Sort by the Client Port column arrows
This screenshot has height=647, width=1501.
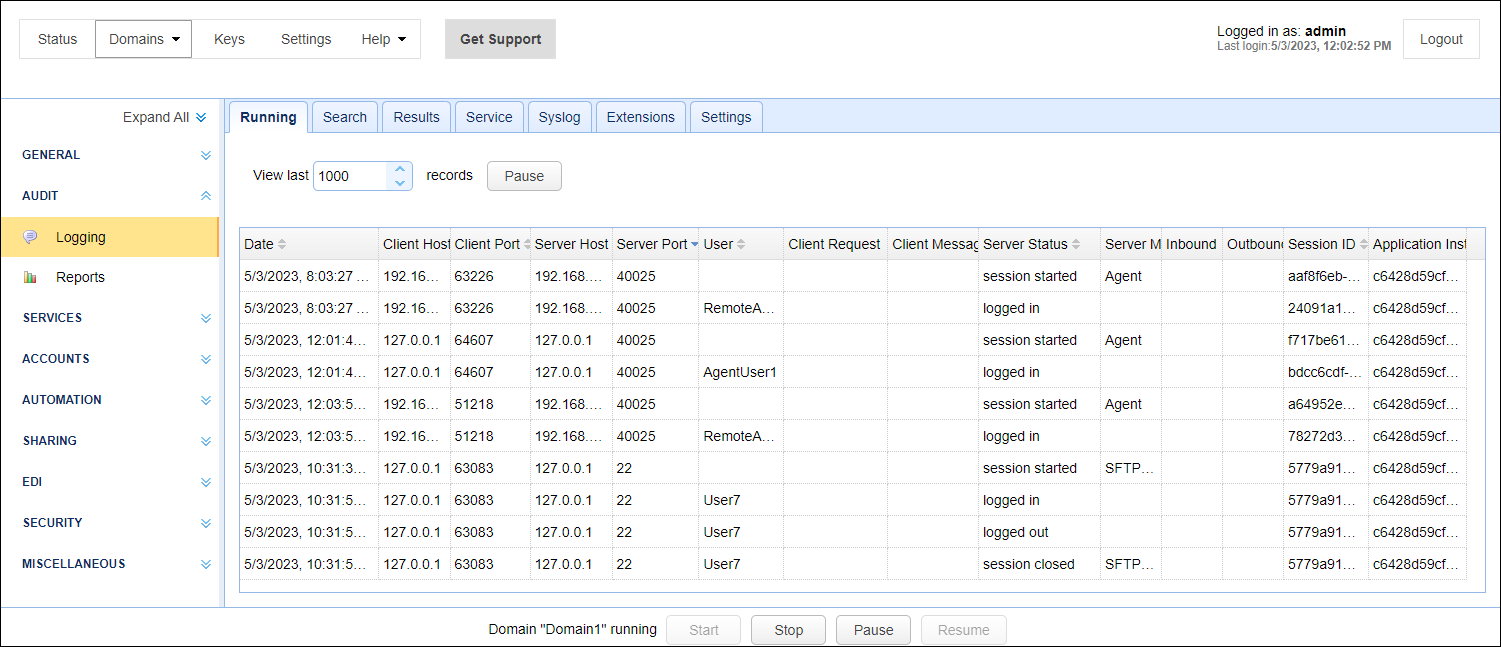[528, 244]
